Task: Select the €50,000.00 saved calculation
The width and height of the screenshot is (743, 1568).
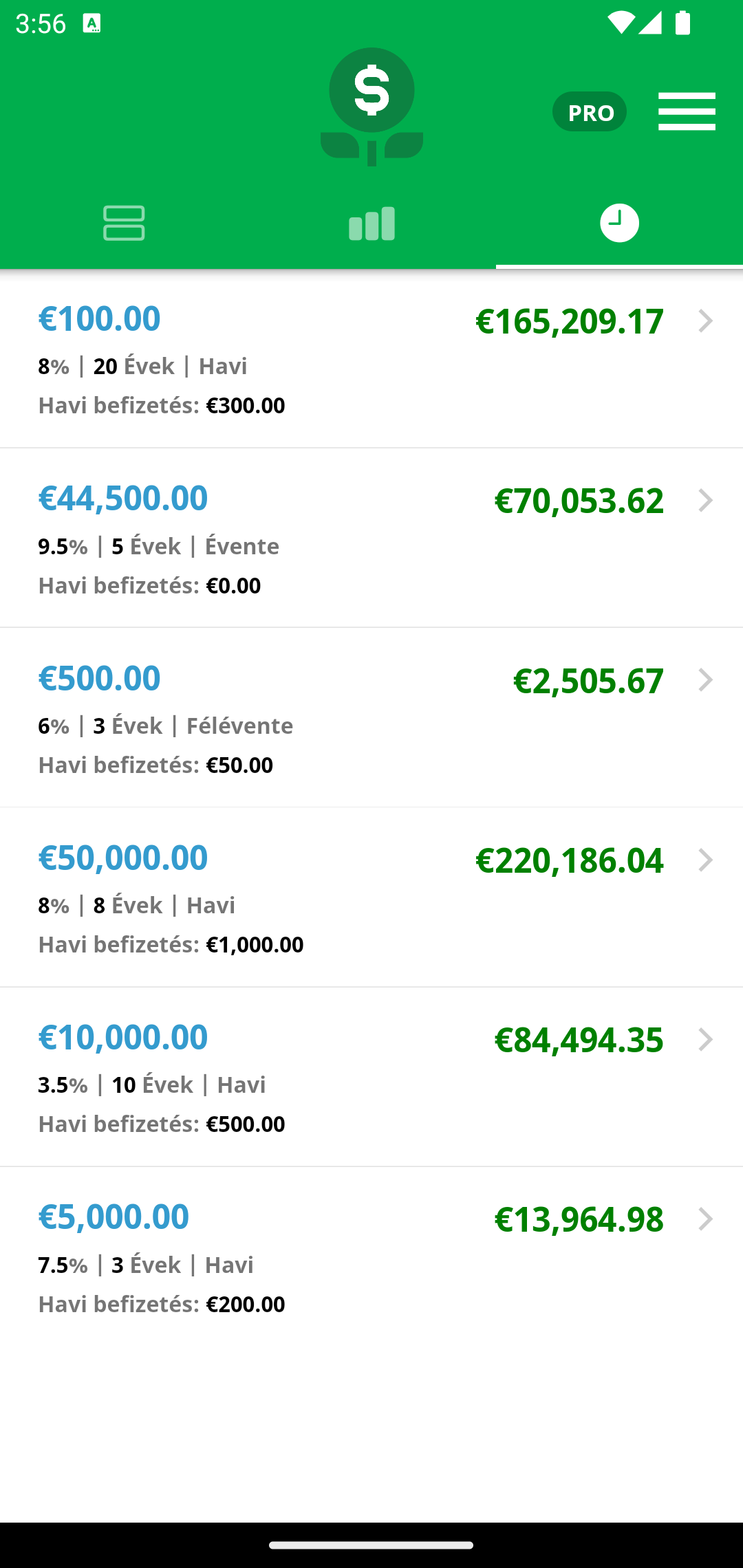Action: pyautogui.click(x=371, y=897)
